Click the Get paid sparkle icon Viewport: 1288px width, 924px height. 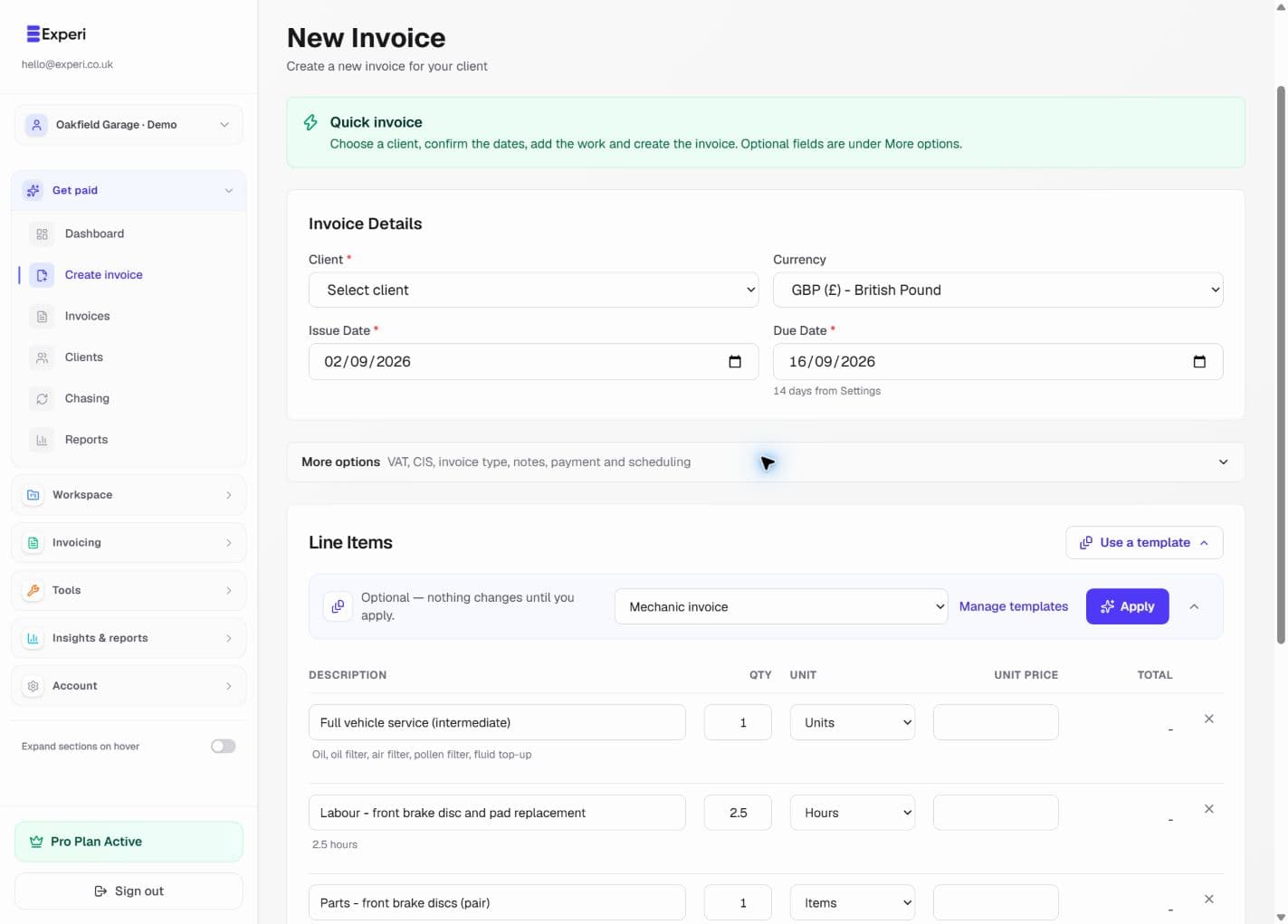point(33,190)
